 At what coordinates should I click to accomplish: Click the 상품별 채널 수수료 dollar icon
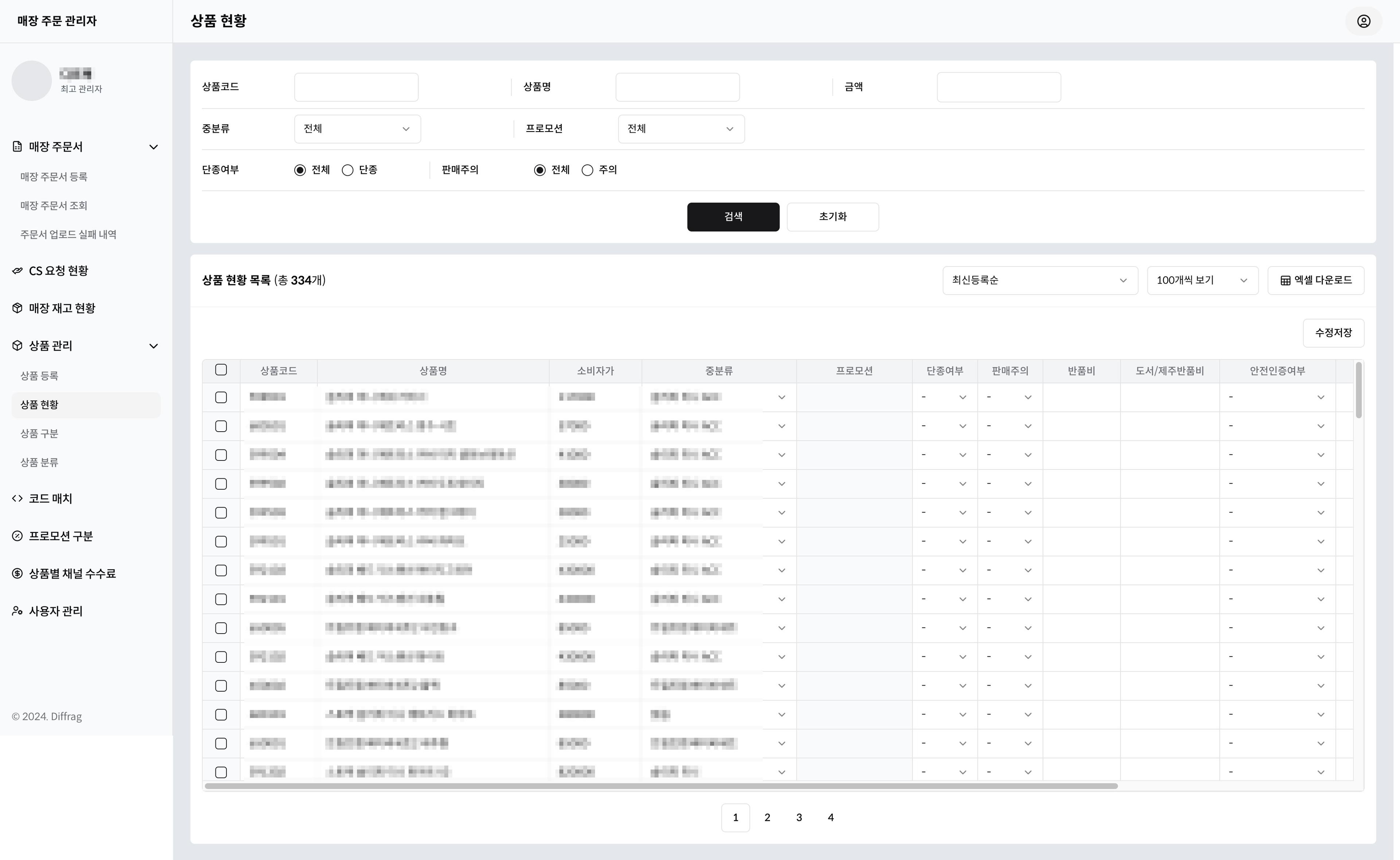click(x=17, y=574)
